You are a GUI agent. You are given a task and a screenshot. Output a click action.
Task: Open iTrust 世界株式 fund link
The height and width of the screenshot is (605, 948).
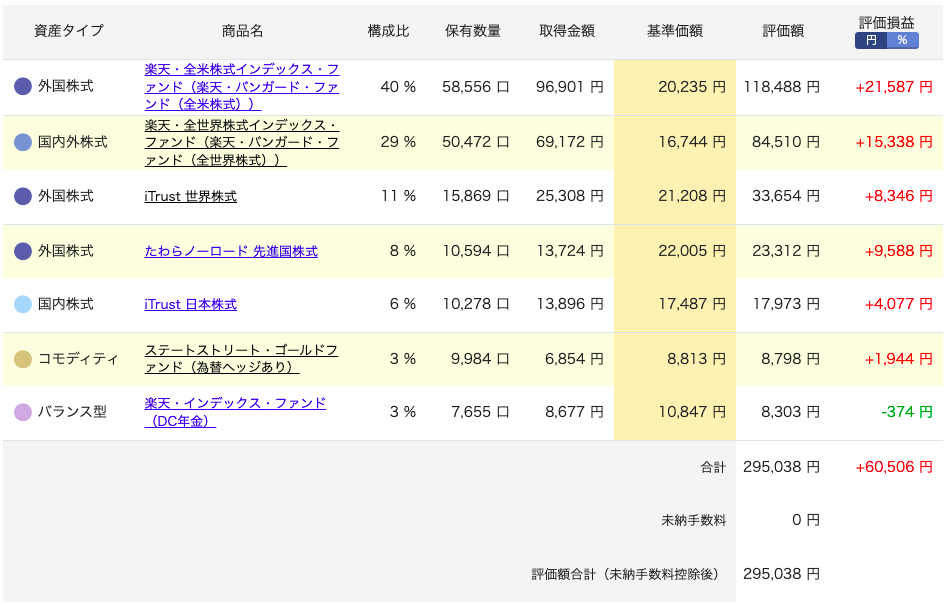[x=190, y=196]
